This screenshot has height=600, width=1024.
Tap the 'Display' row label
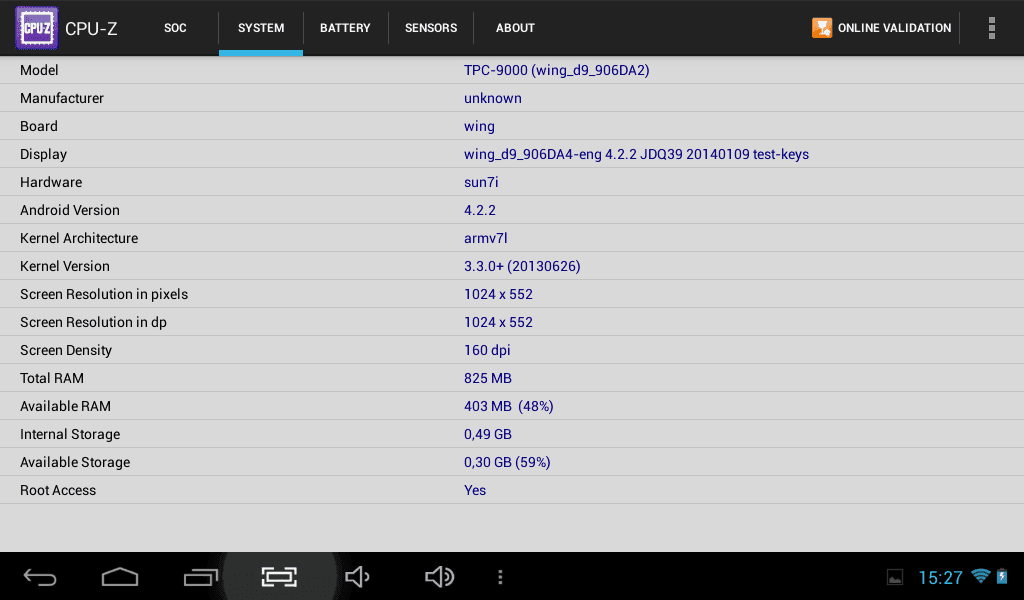[44, 155]
